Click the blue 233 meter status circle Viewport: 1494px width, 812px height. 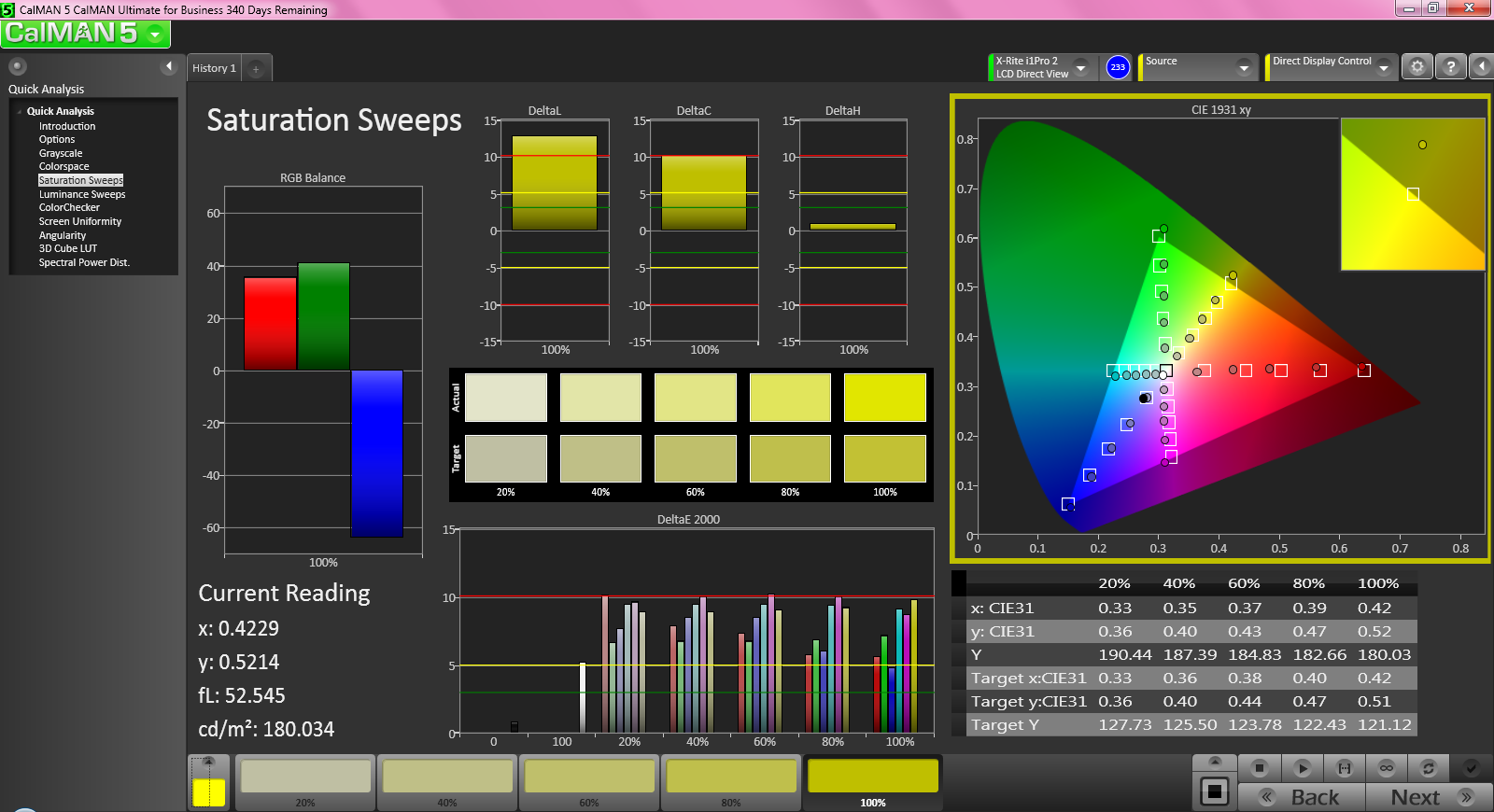pyautogui.click(x=1118, y=67)
